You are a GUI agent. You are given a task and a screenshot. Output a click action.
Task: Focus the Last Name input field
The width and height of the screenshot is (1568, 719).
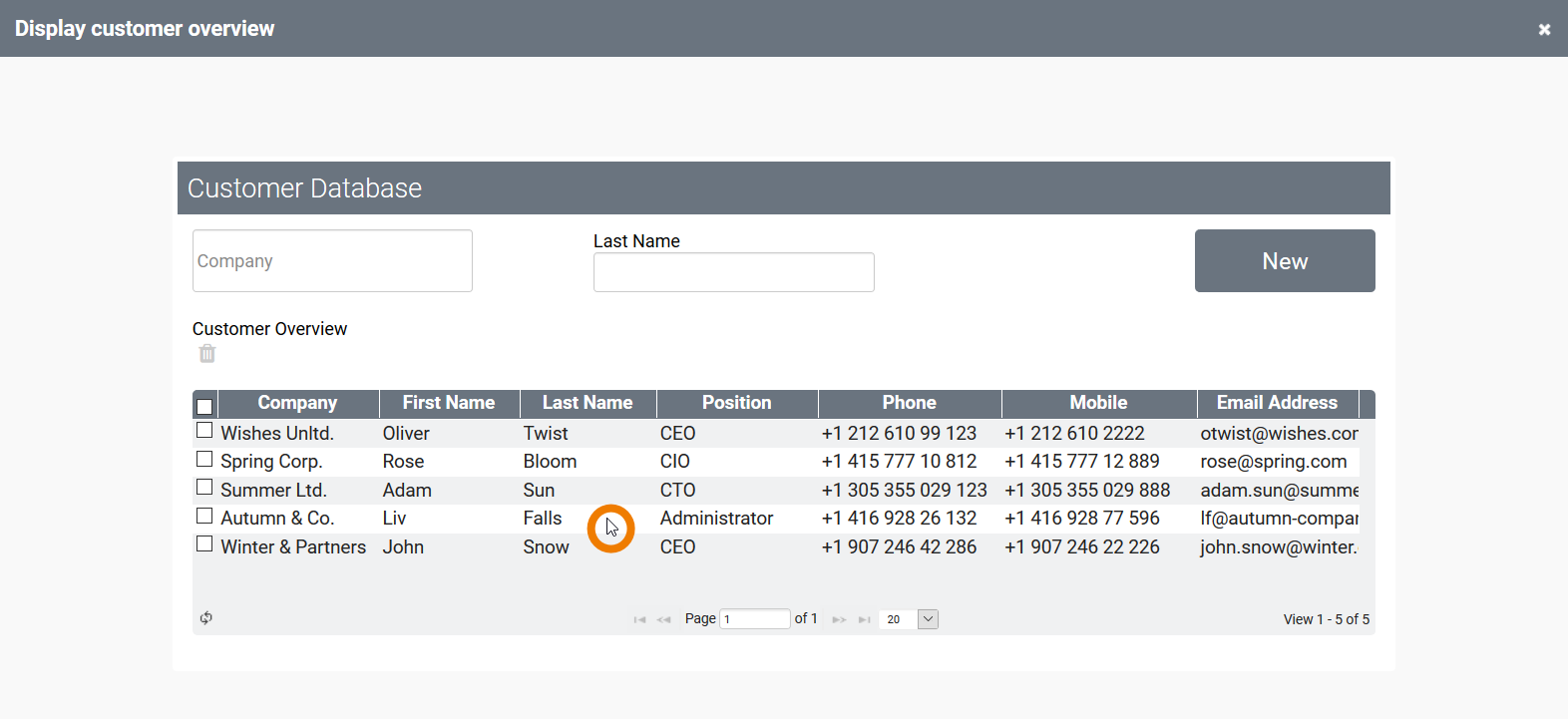pos(734,272)
